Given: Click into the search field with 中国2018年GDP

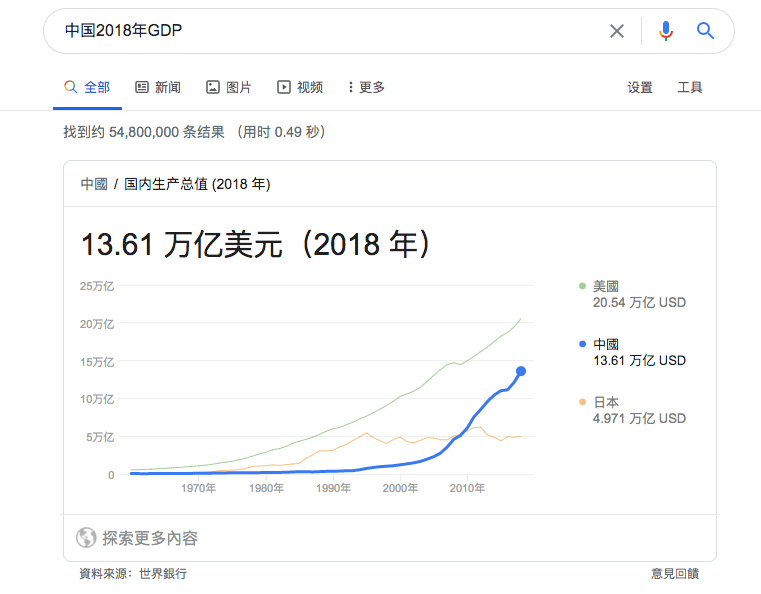Looking at the screenshot, I should point(320,31).
